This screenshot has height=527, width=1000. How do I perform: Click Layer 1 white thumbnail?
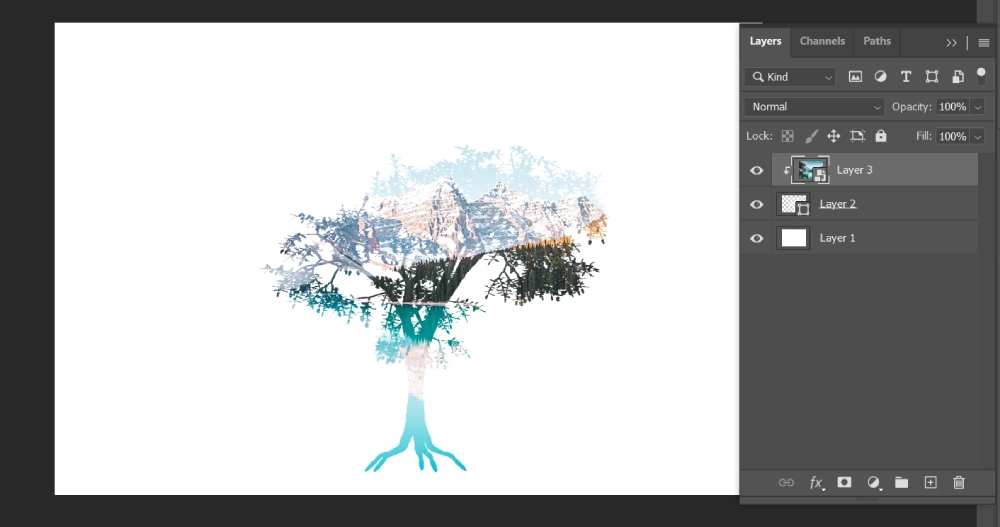[793, 238]
